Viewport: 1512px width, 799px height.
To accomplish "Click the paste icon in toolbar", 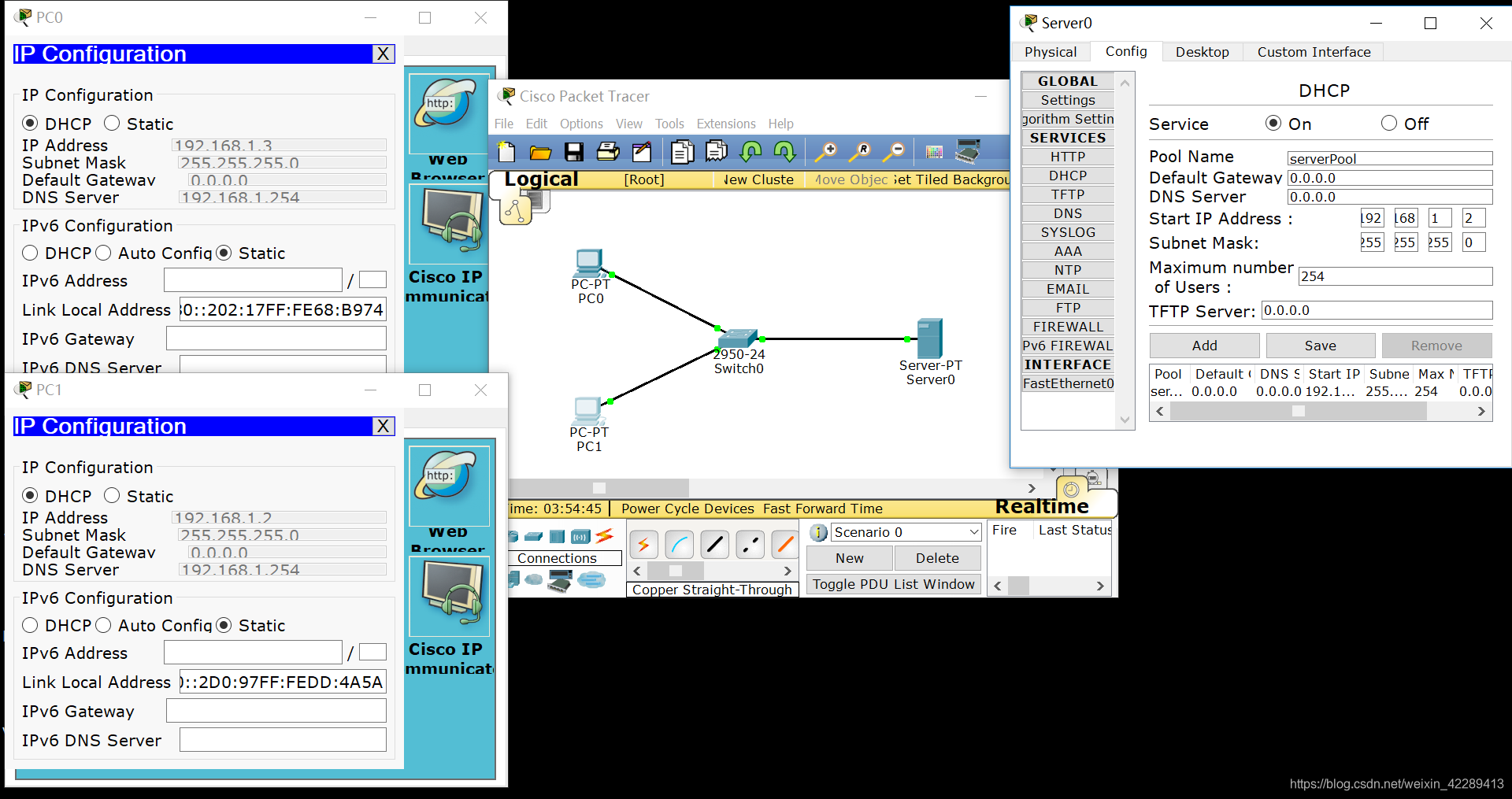I will (717, 151).
